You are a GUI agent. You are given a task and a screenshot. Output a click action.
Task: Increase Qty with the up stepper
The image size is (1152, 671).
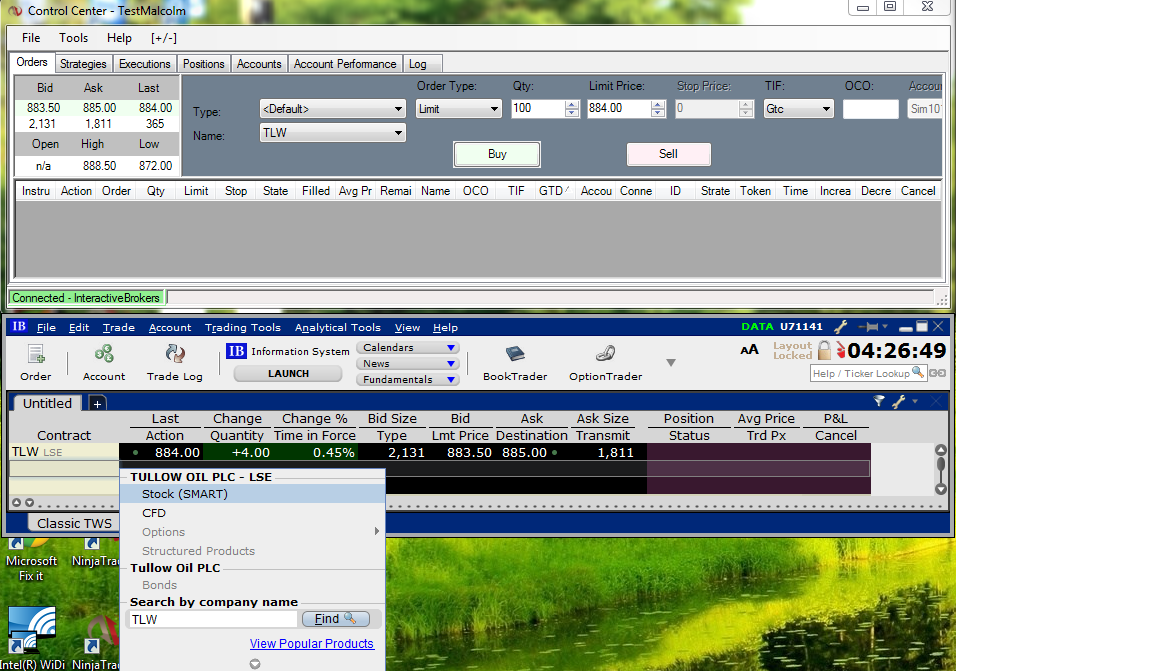point(572,104)
